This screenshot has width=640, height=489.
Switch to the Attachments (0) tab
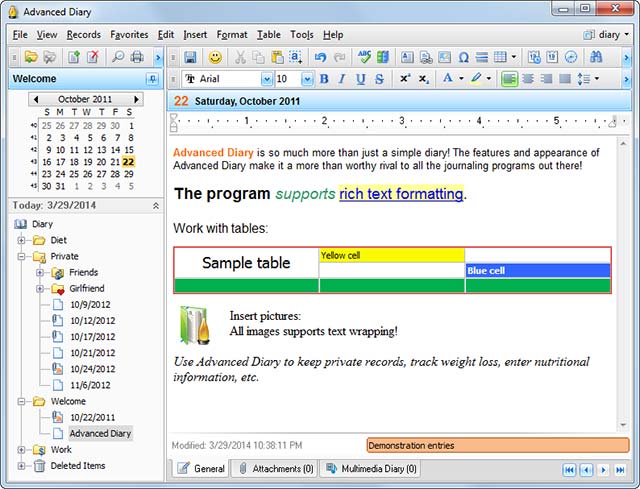pyautogui.click(x=276, y=469)
